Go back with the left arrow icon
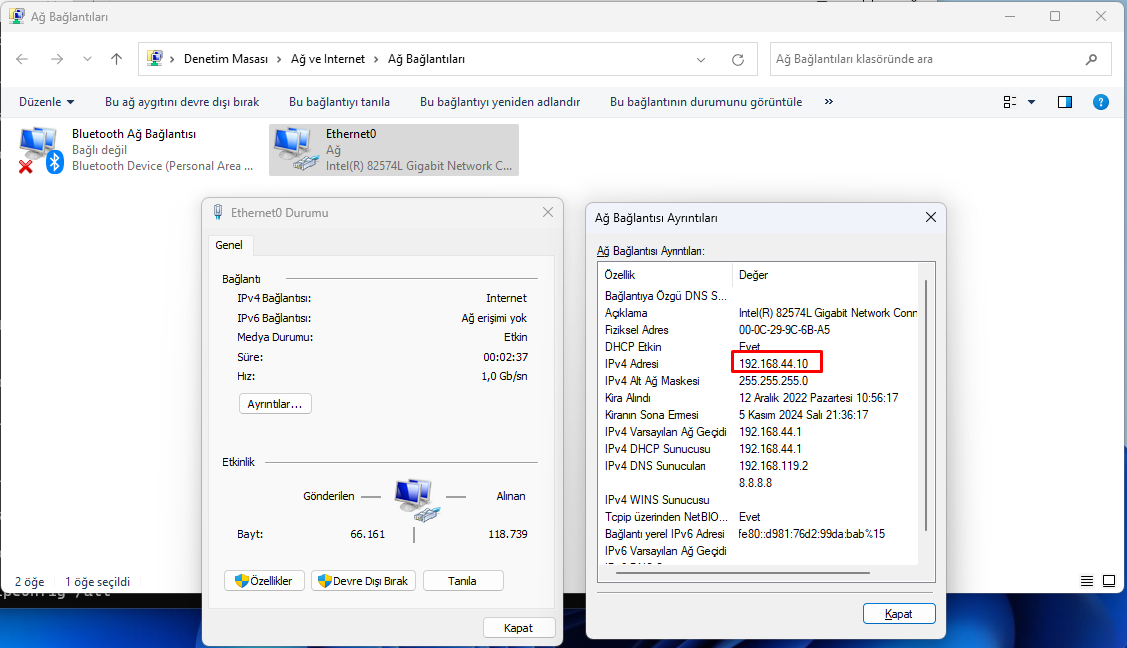The width and height of the screenshot is (1127, 648). pos(22,59)
